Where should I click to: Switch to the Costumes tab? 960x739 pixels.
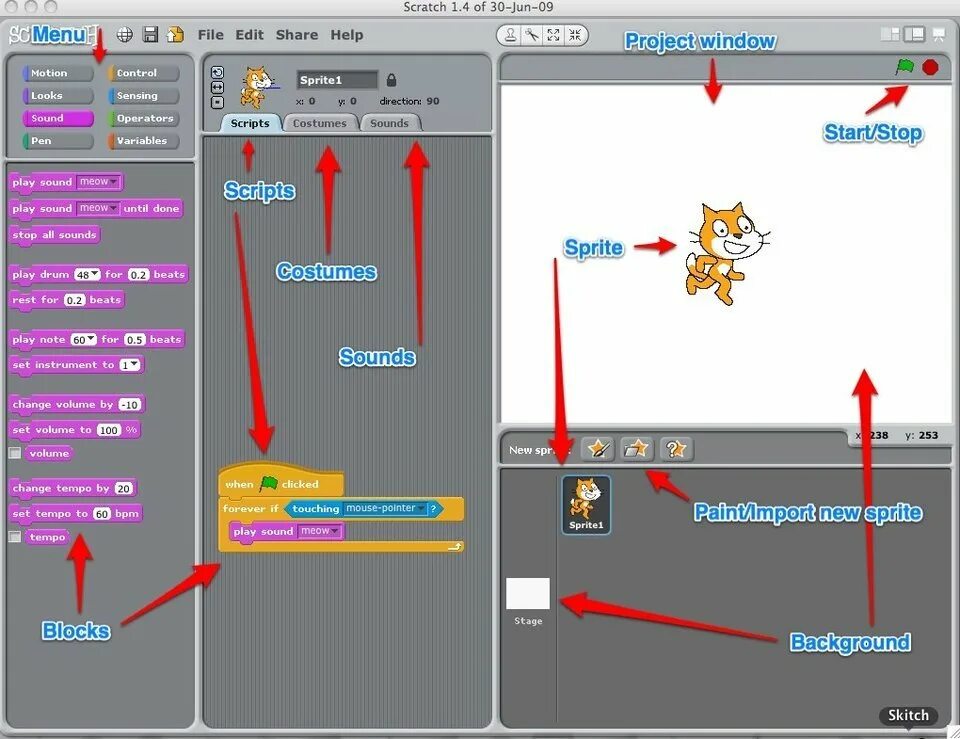[320, 123]
